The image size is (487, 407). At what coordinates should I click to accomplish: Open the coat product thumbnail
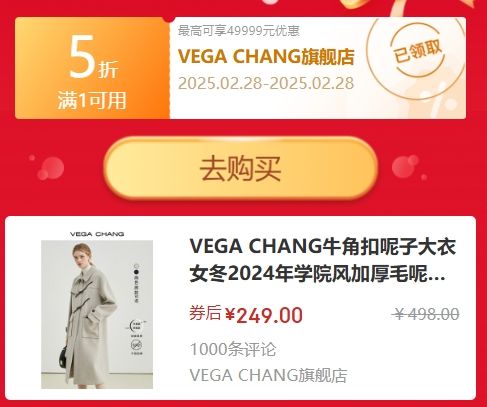pyautogui.click(x=97, y=314)
